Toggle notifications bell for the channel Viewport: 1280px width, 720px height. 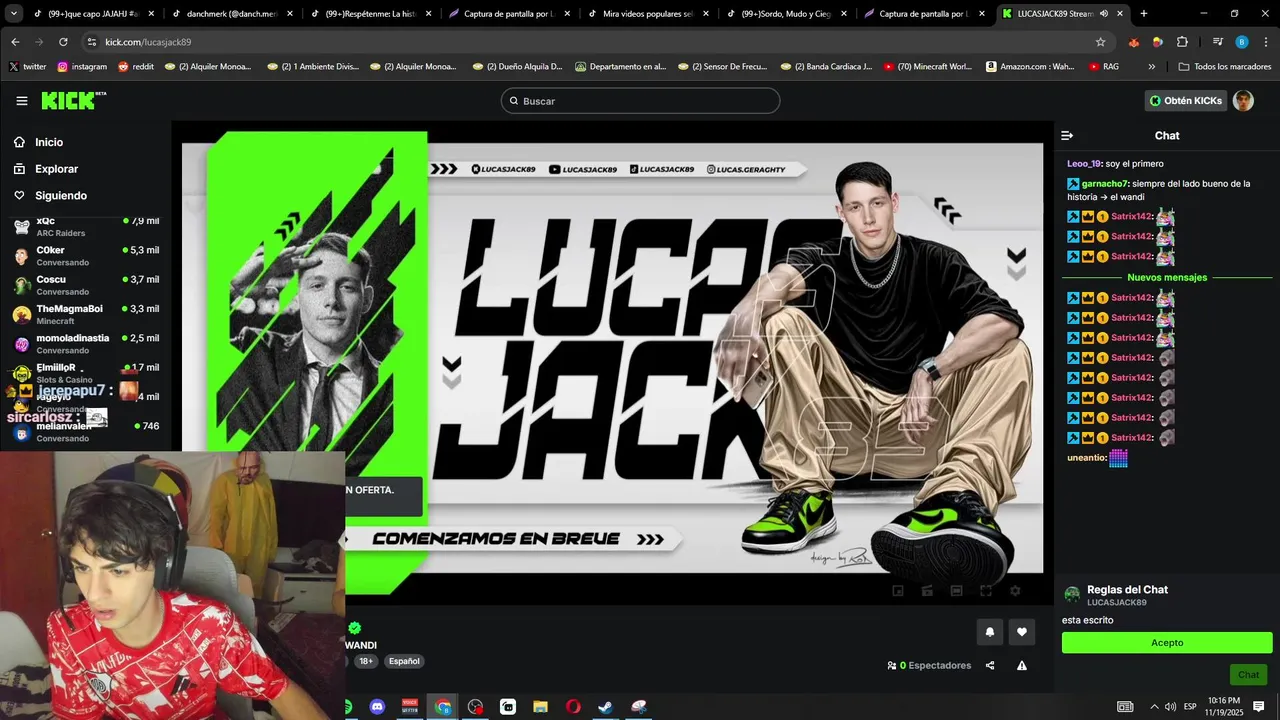tap(990, 631)
